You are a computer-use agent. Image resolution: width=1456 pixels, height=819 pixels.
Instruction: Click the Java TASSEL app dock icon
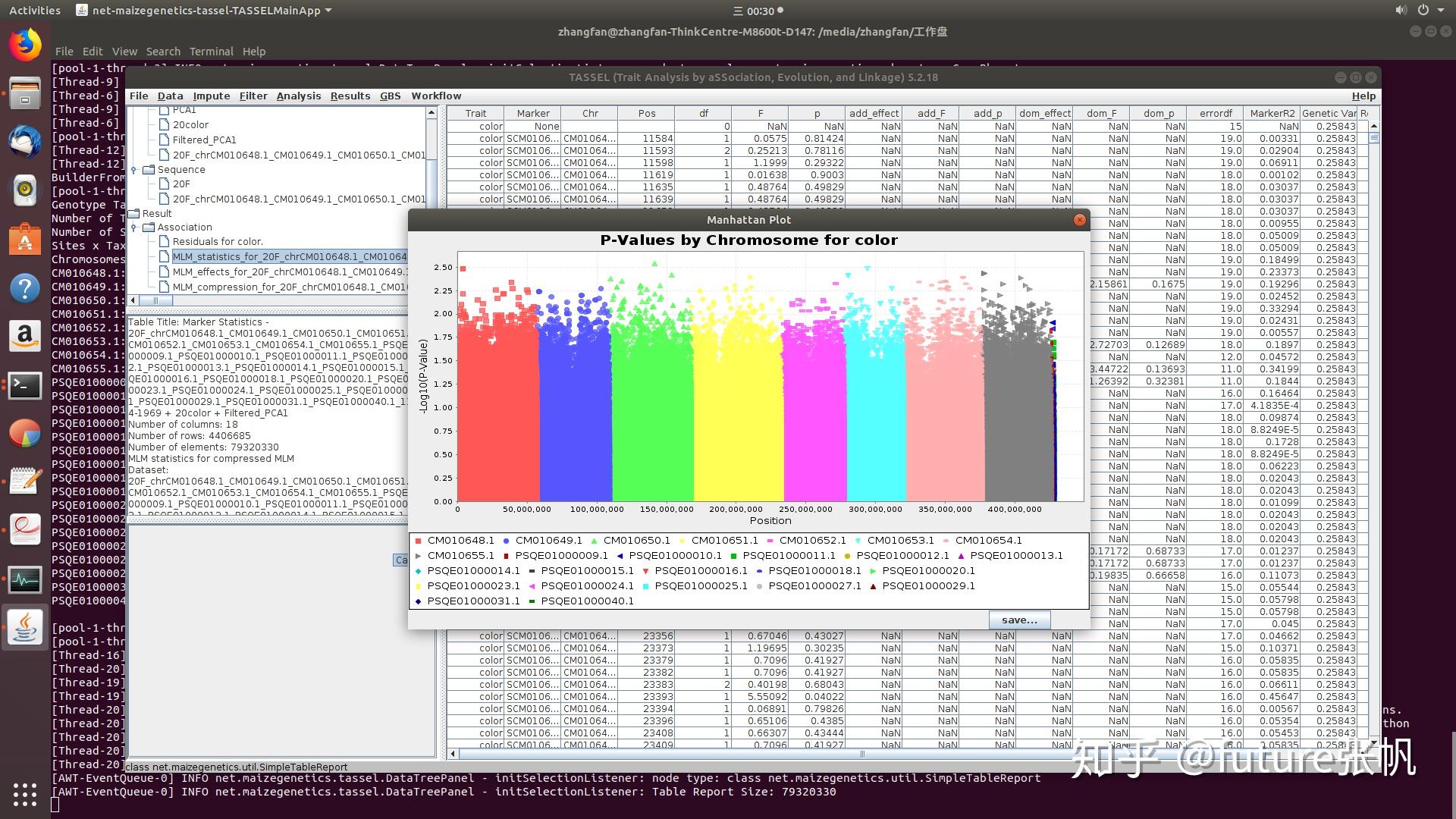25,628
